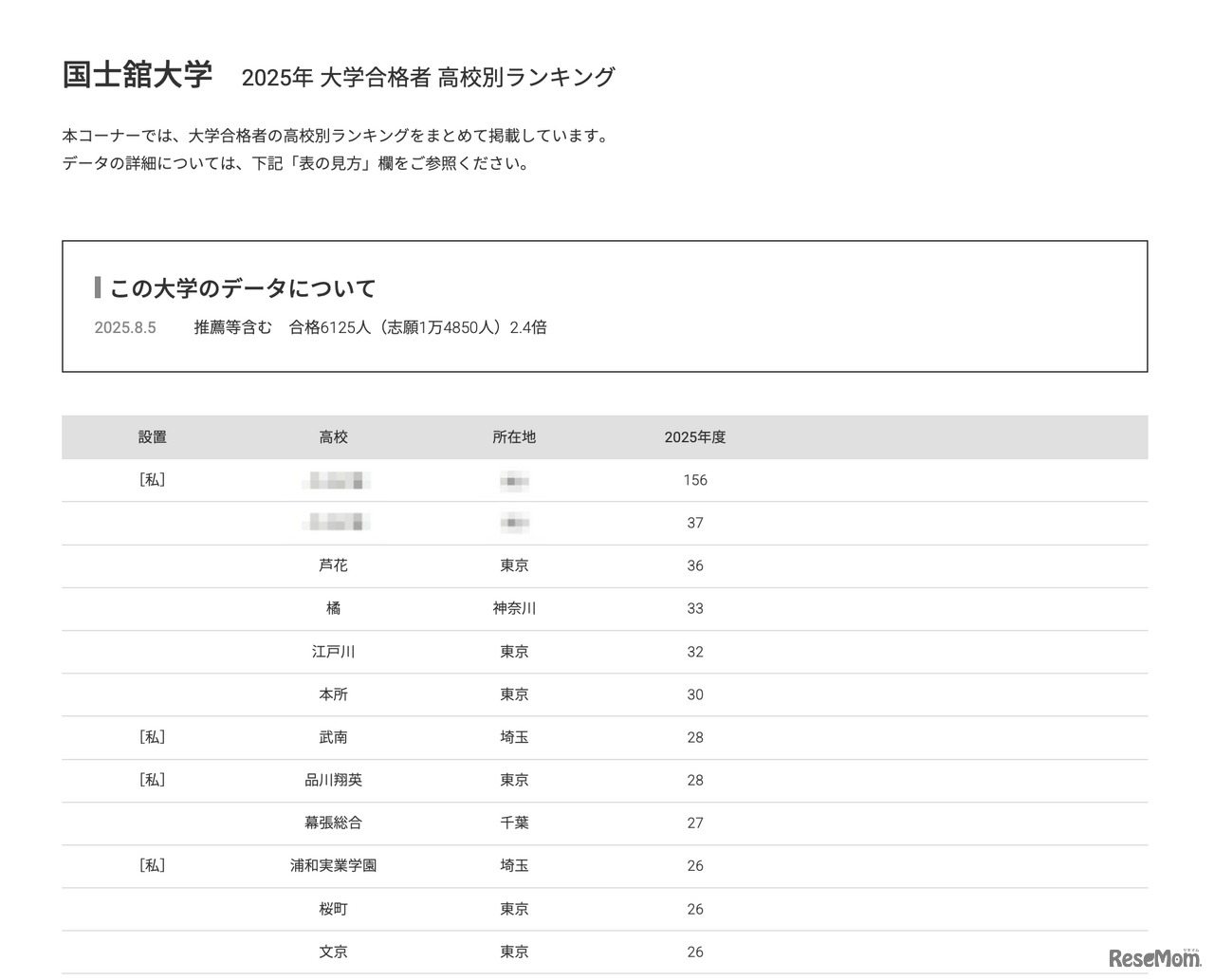Click the 品川翔英 school name
This screenshot has width=1214, height=980.
pos(334,780)
